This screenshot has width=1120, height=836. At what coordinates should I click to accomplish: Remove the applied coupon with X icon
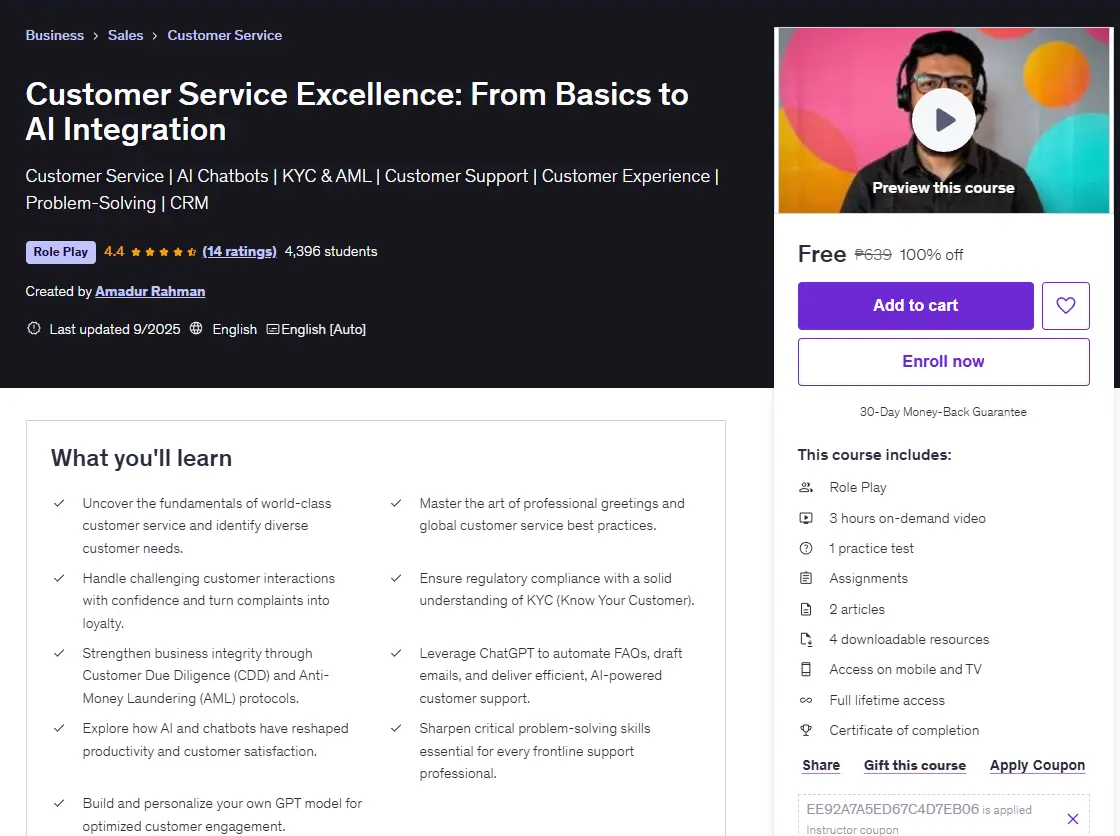pos(1072,819)
